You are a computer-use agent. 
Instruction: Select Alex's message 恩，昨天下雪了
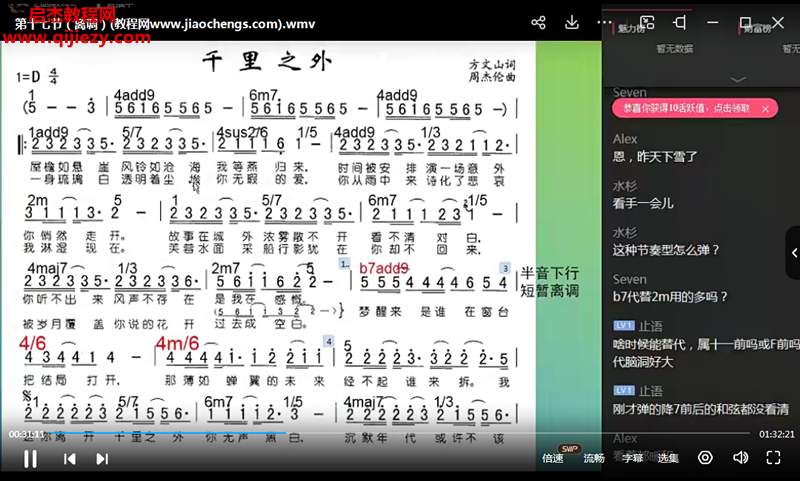pos(655,157)
